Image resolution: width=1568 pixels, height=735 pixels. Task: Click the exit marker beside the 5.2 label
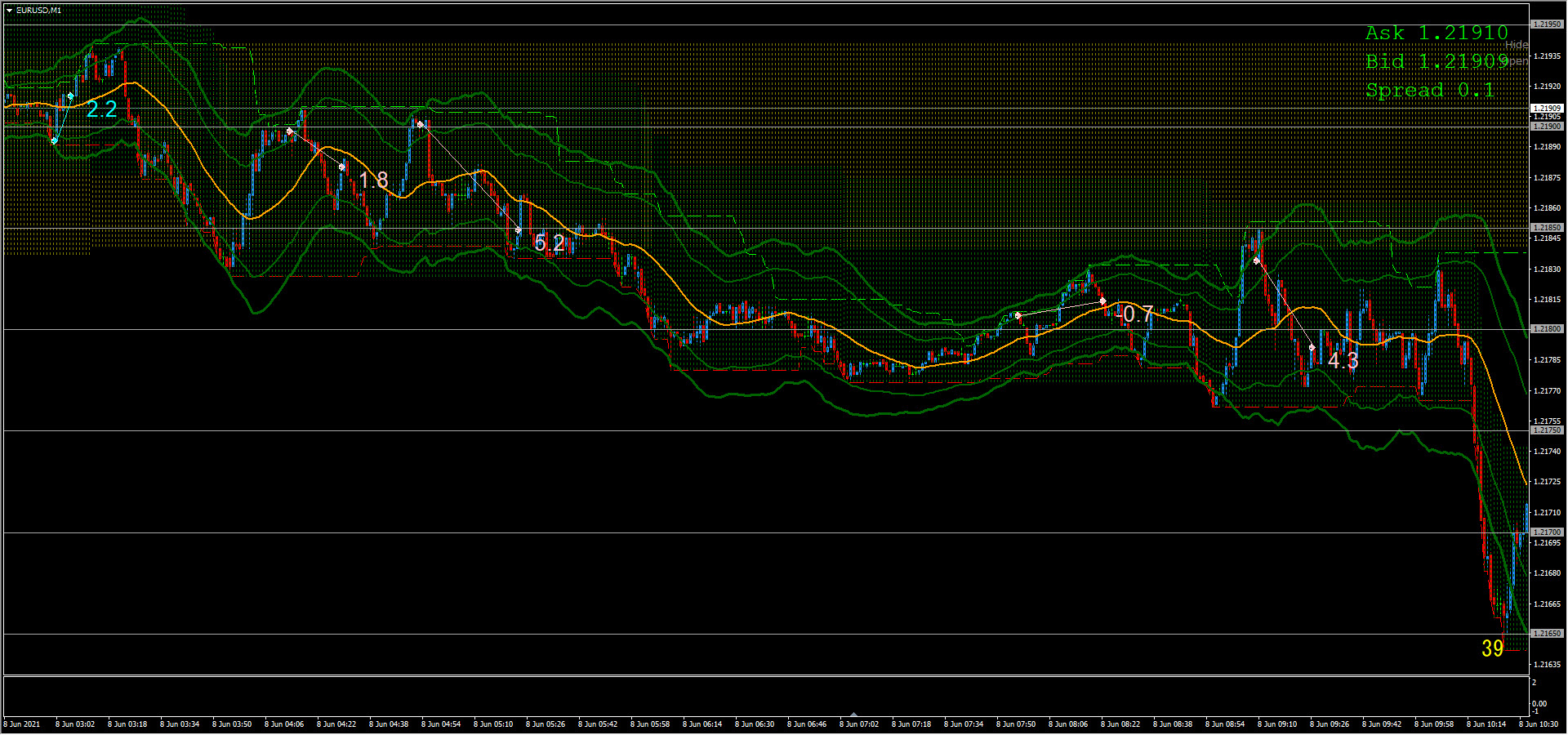(x=519, y=230)
